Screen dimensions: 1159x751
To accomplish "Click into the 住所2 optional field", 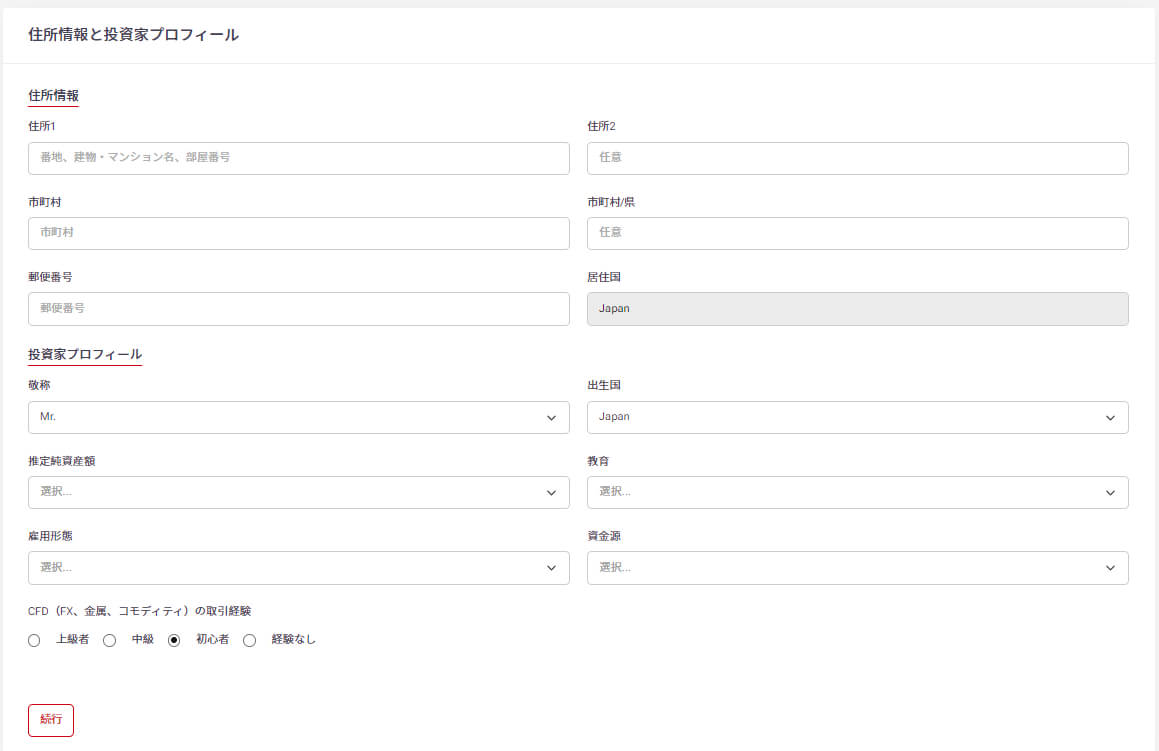I will (x=857, y=158).
